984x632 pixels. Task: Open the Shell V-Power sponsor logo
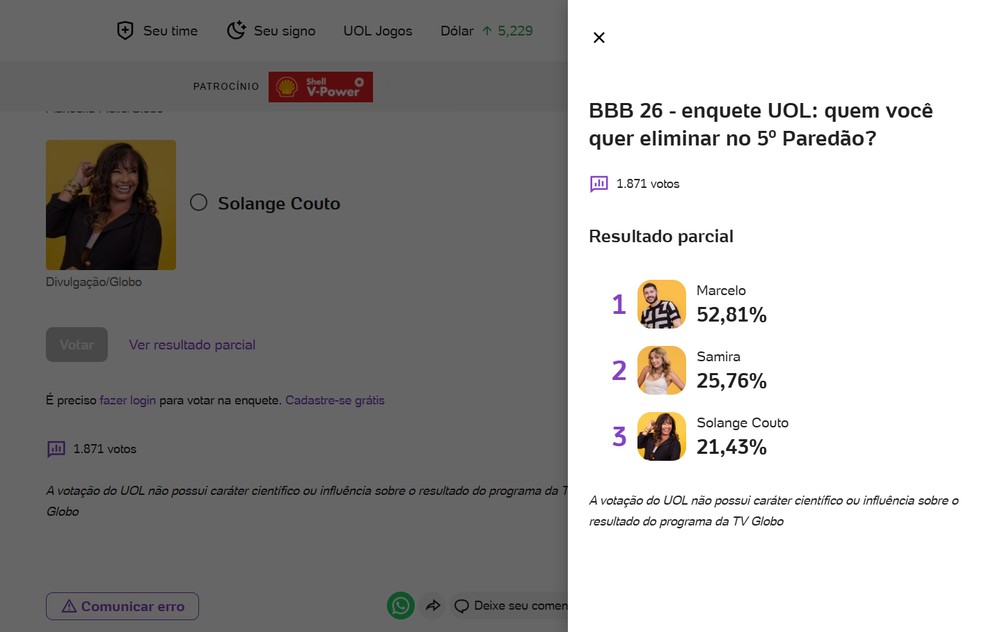pos(320,87)
